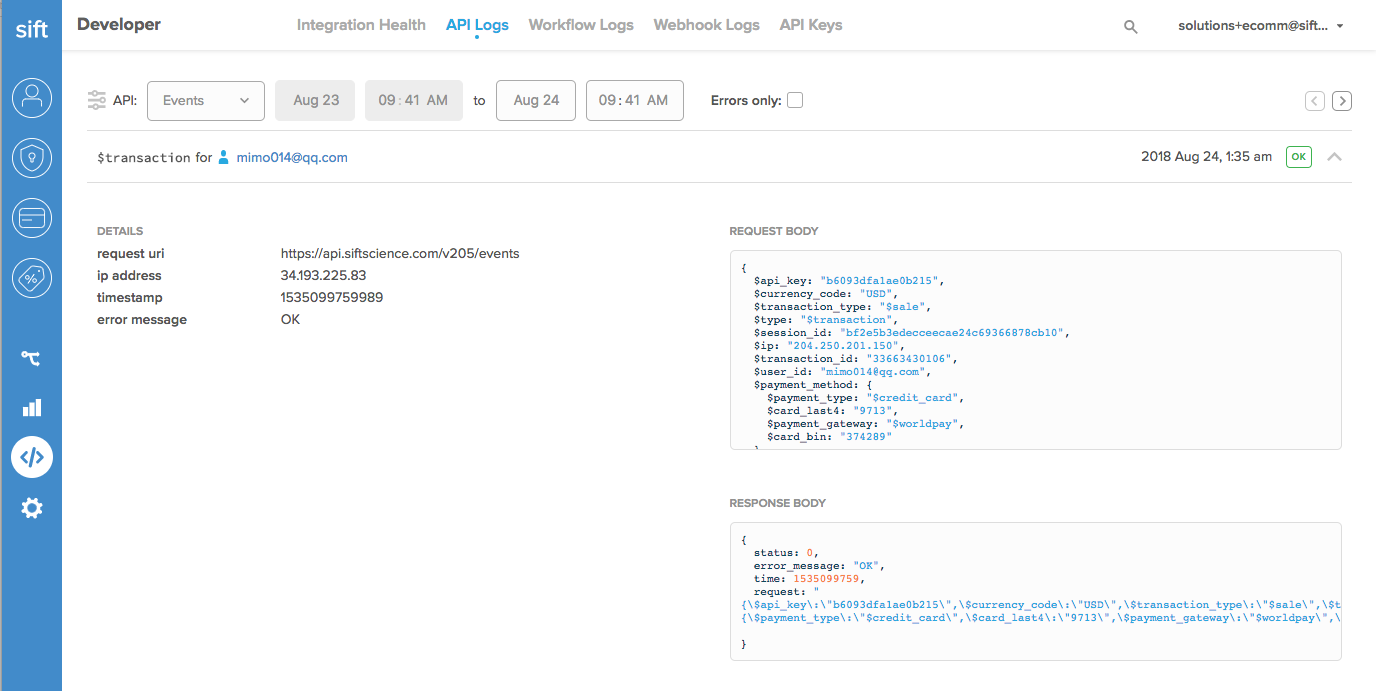Click the 2018 Aug 24, 1:35 am timestamp
Screen dimensions: 1376x691
pos(1206,157)
